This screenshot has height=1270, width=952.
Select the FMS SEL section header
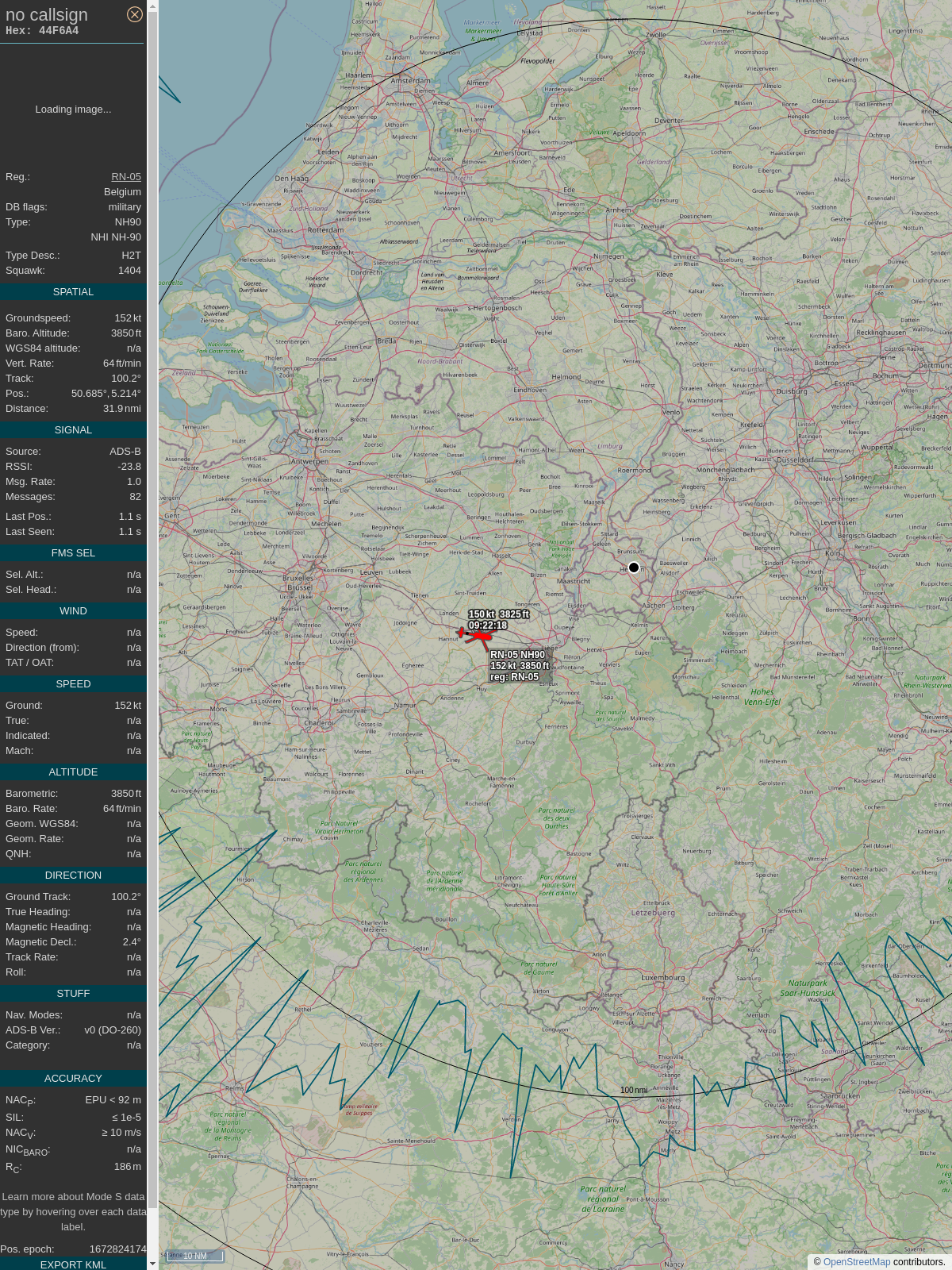coord(73,553)
